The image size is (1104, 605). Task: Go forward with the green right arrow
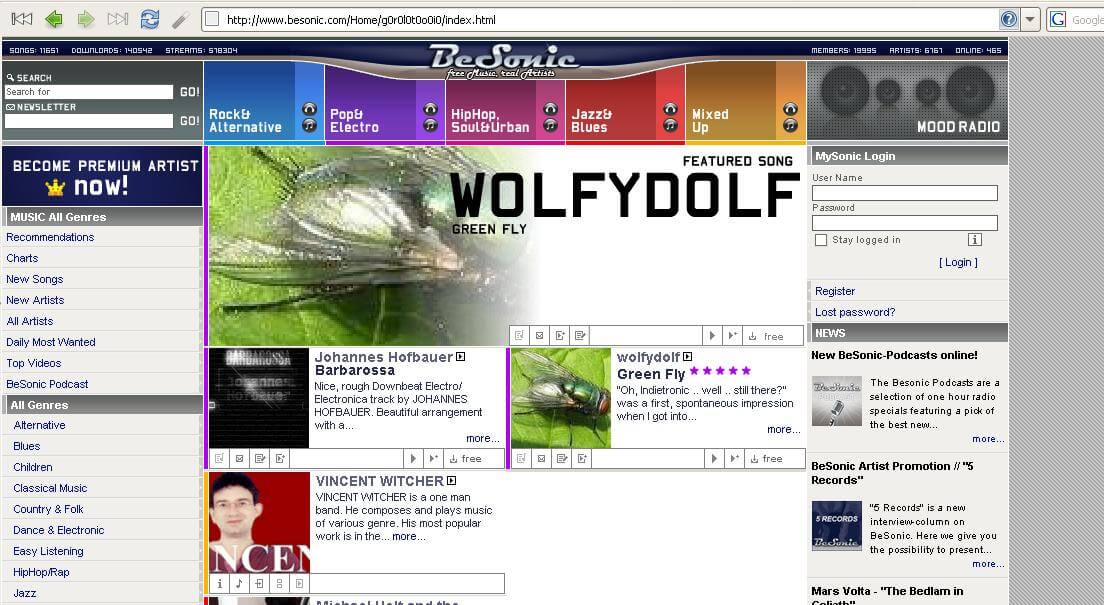(x=86, y=19)
